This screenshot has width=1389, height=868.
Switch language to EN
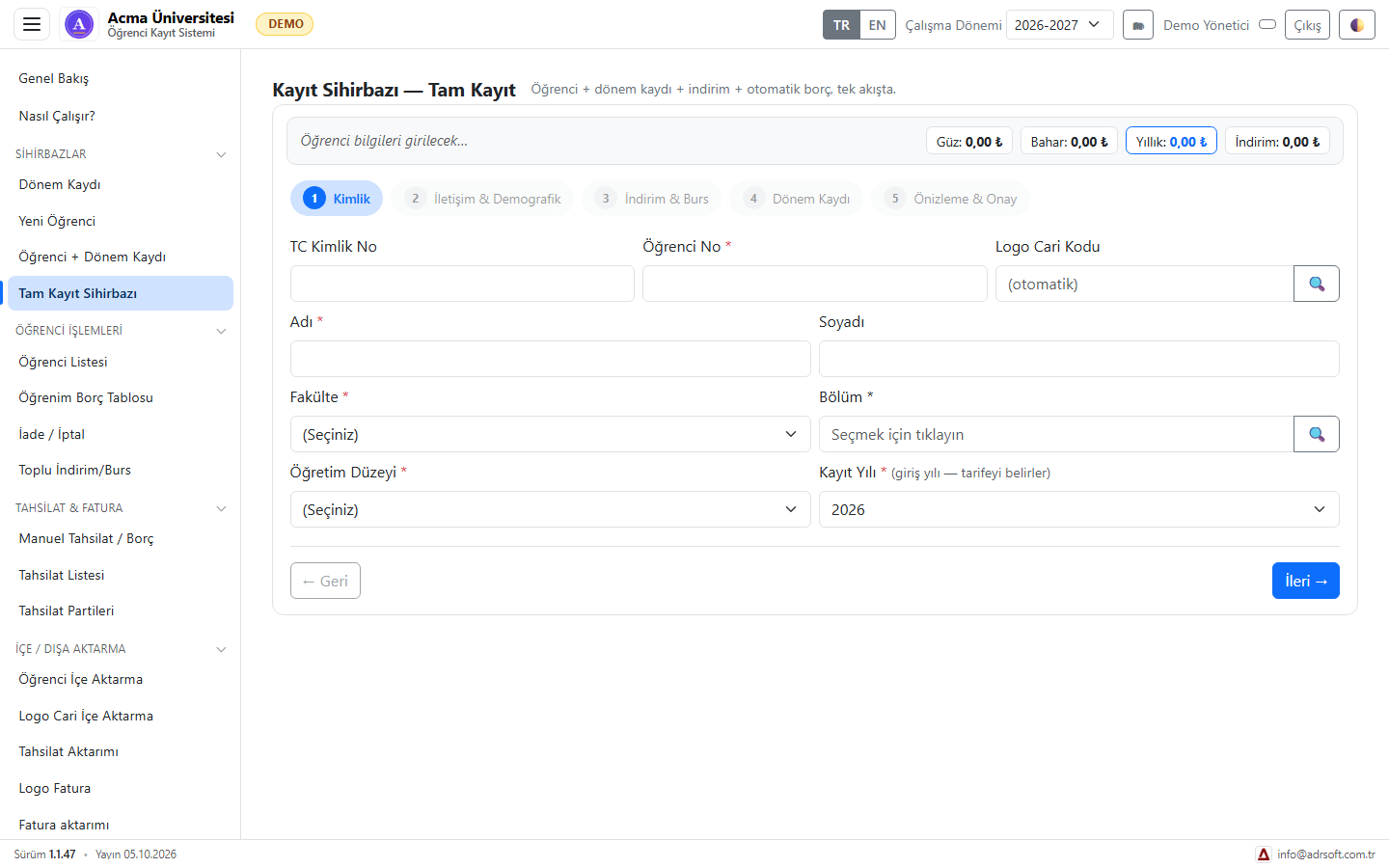pyautogui.click(x=877, y=25)
